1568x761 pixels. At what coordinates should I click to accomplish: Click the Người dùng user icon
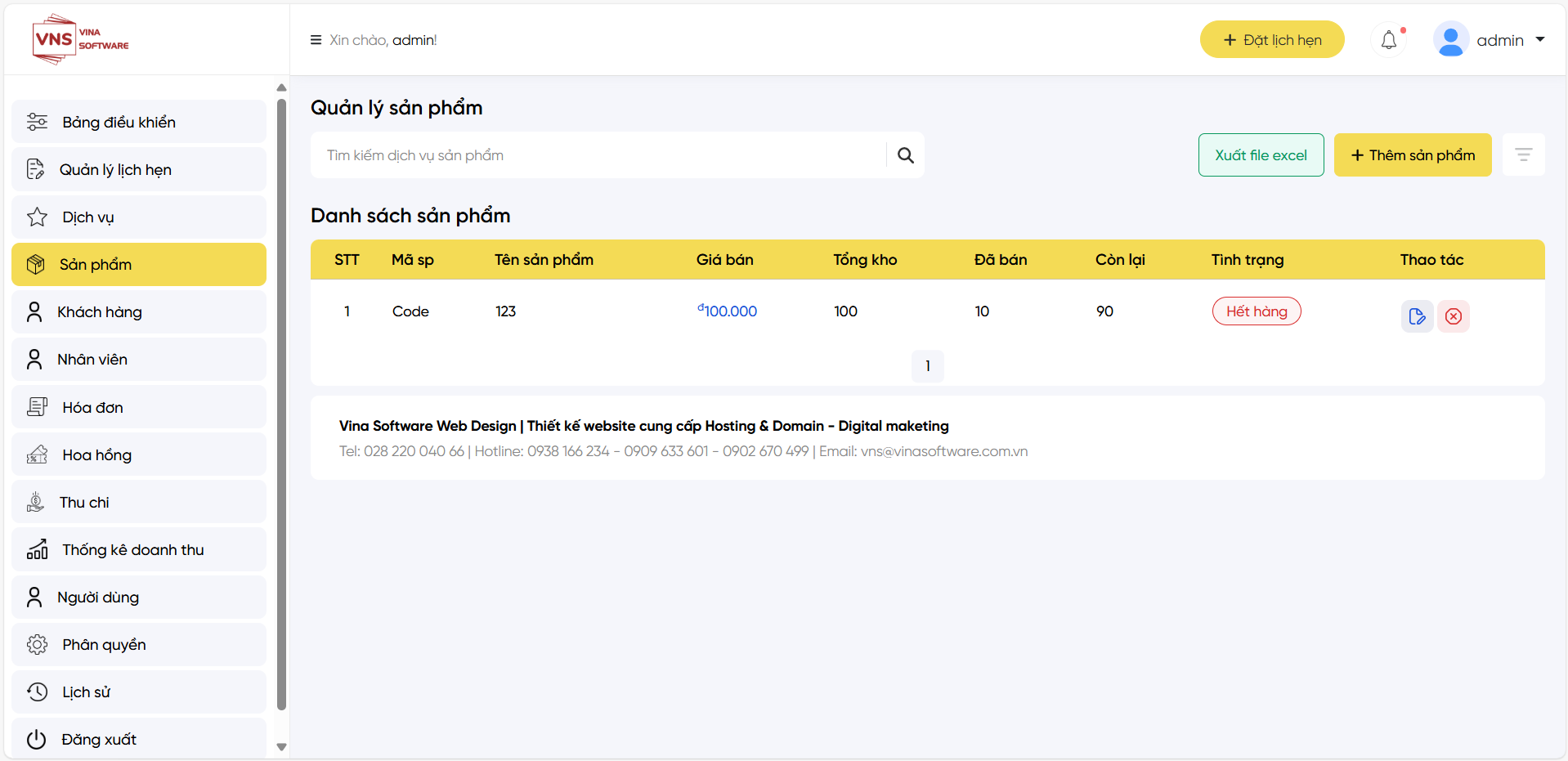point(34,597)
